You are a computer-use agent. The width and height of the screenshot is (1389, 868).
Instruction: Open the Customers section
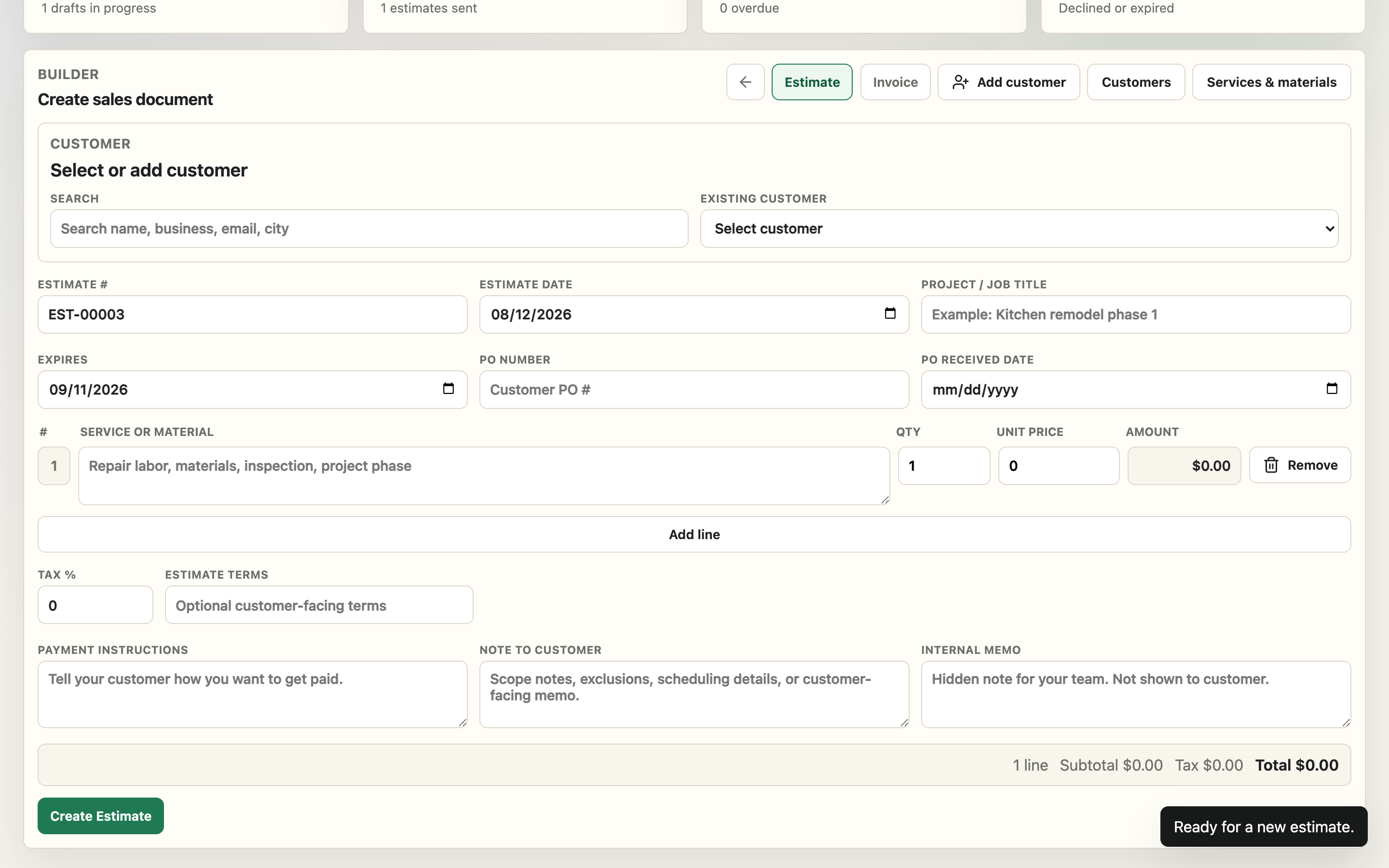[1136, 82]
